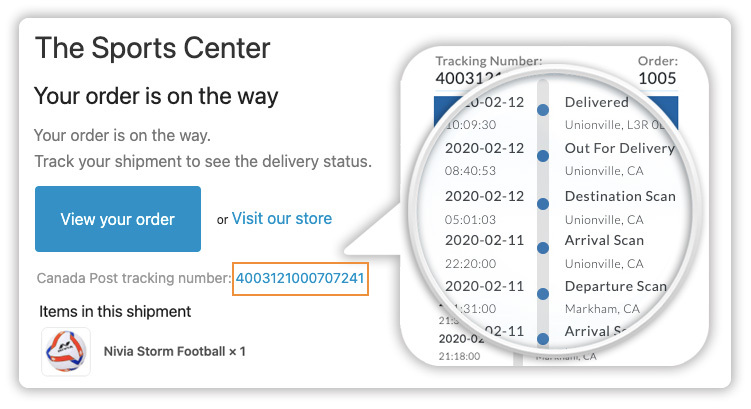Click the Destination Scan status label
Viewport: 751px width, 409px height.
[x=620, y=196]
